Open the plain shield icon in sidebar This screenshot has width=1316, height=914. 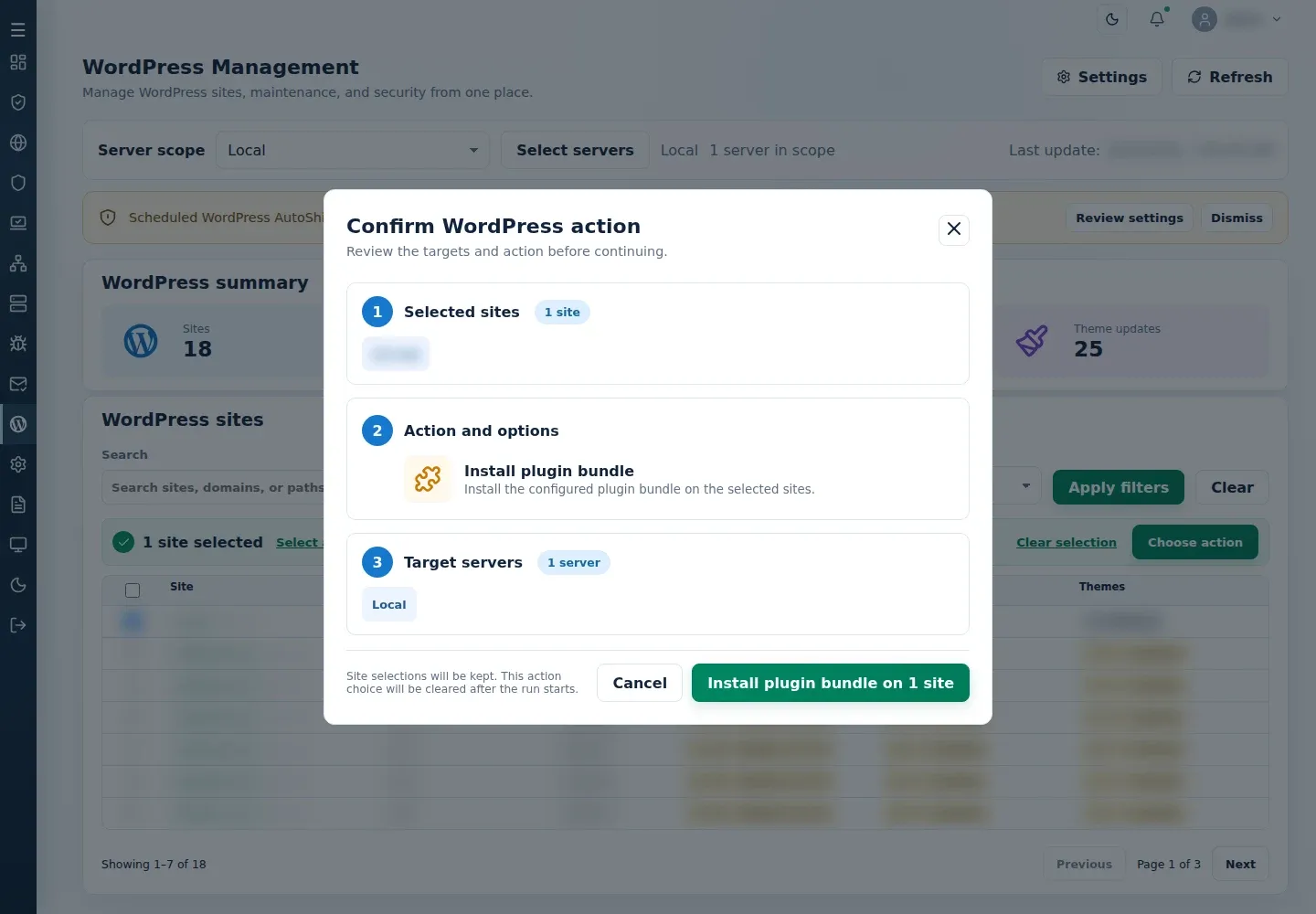(18, 183)
